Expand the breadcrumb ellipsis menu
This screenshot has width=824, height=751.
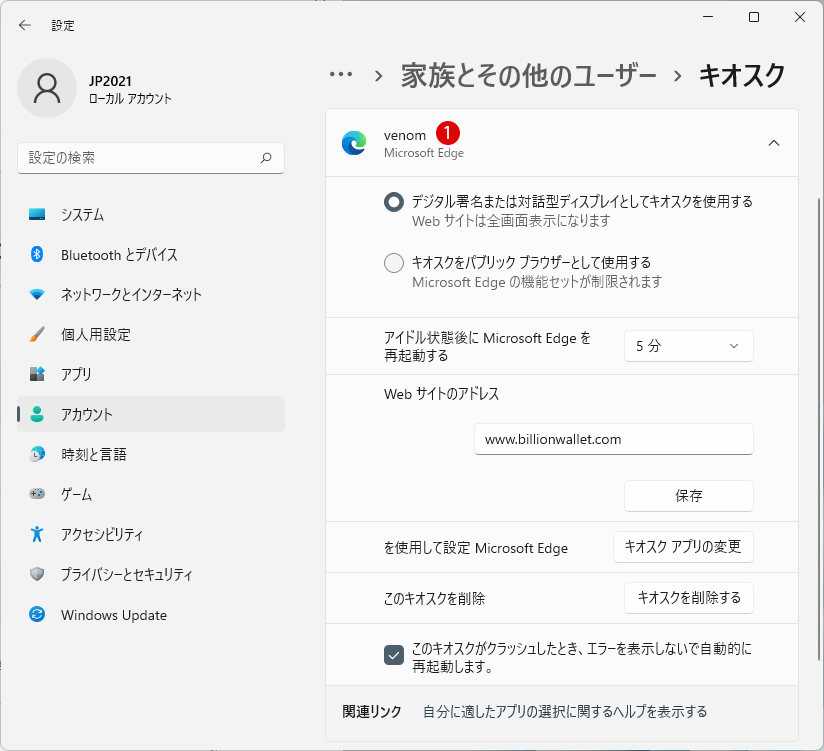tap(341, 75)
